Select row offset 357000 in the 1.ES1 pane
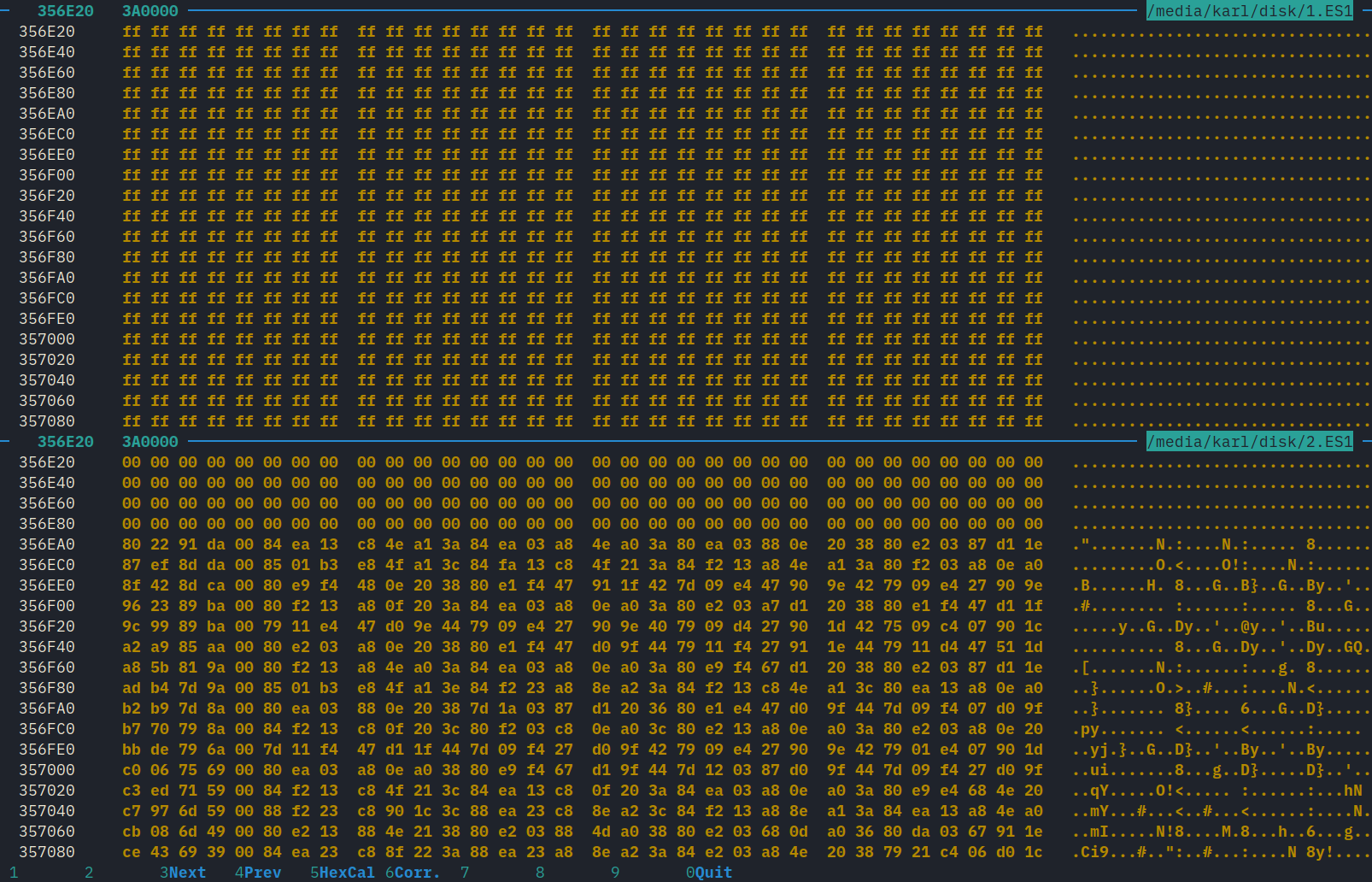This screenshot has width=1372, height=882. [x=47, y=339]
